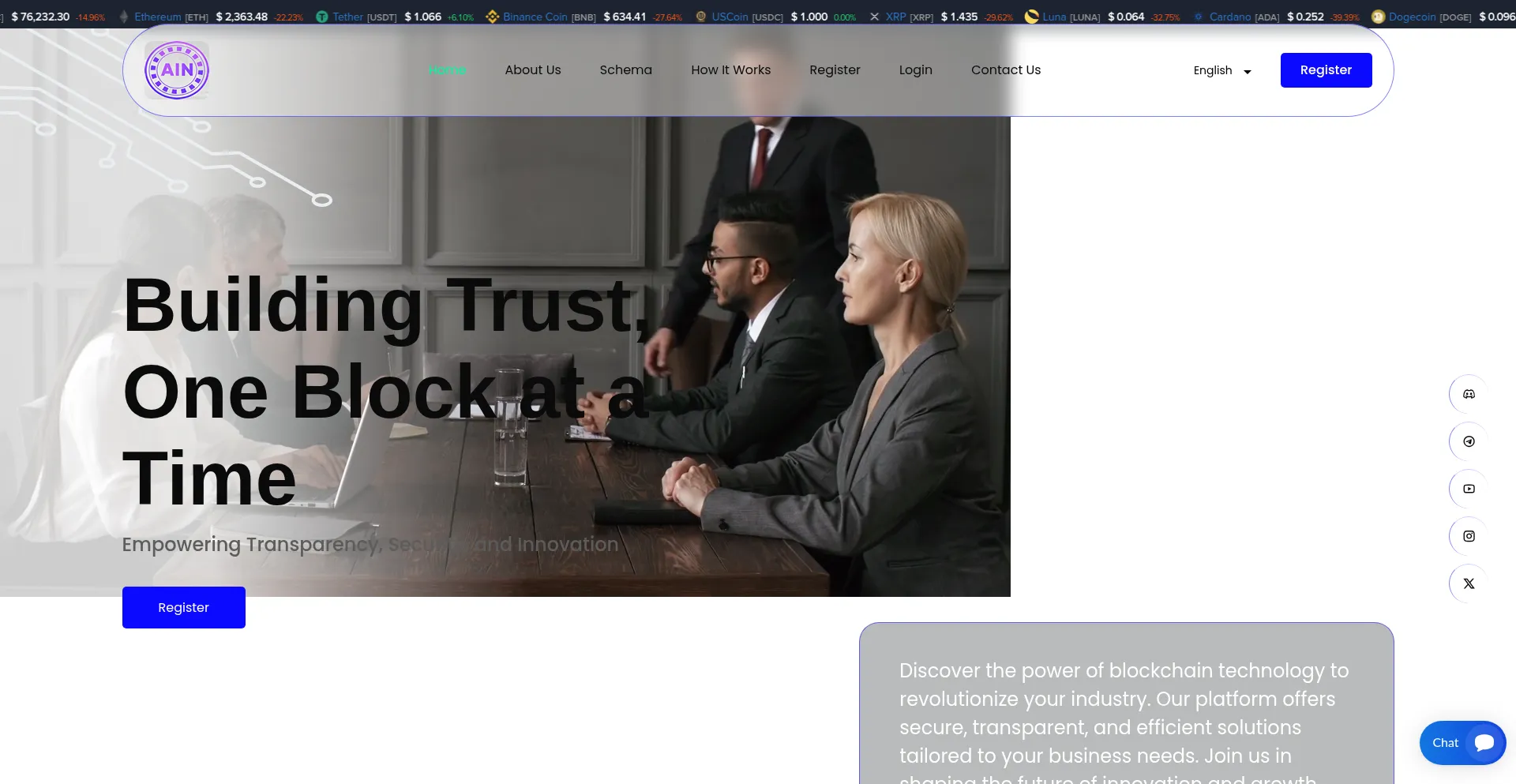Select the Login menu link
Screen dimensions: 1516x784
pyautogui.click(x=915, y=69)
